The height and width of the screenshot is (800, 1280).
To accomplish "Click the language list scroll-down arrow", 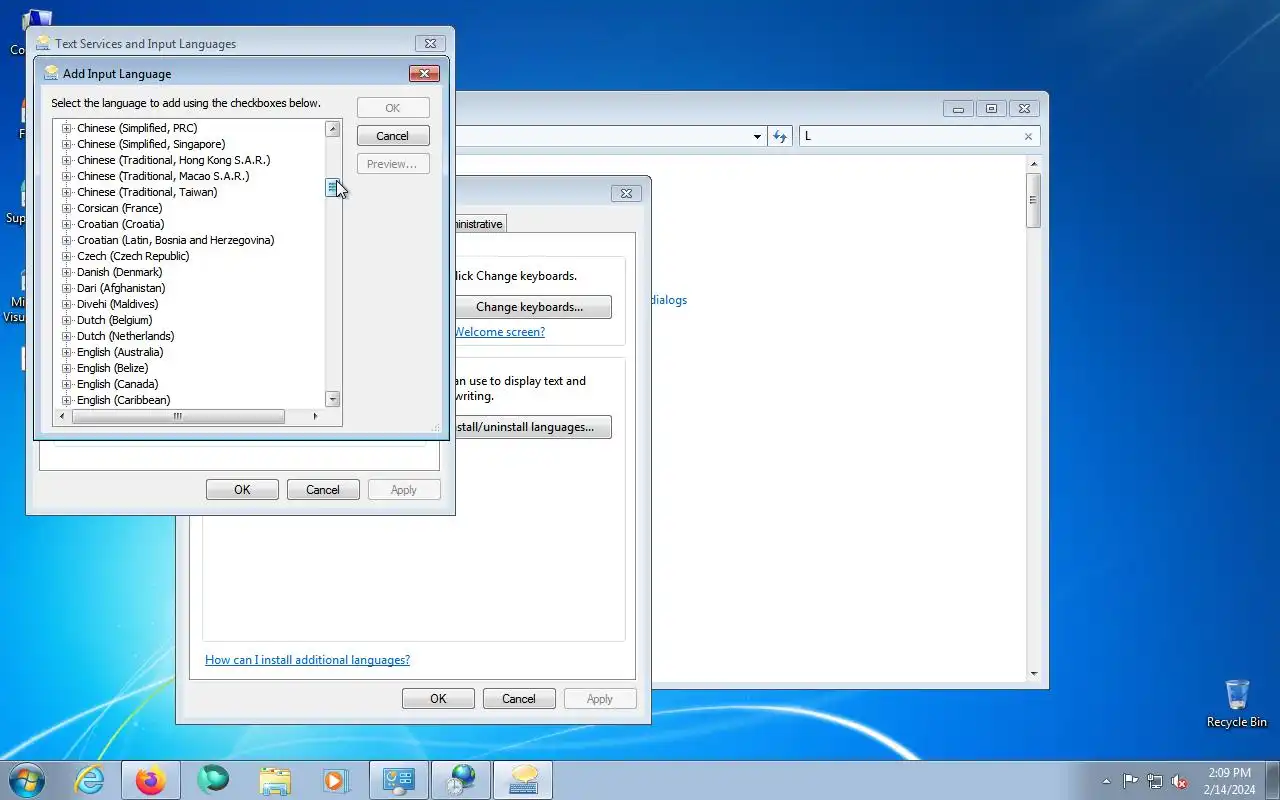I will pos(333,399).
